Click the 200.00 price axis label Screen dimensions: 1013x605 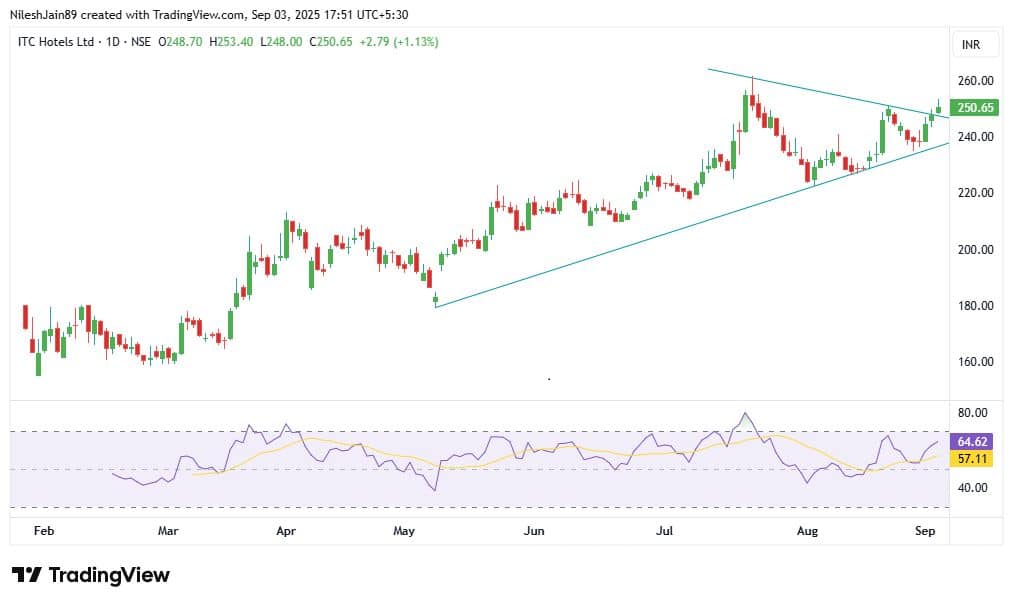point(976,249)
